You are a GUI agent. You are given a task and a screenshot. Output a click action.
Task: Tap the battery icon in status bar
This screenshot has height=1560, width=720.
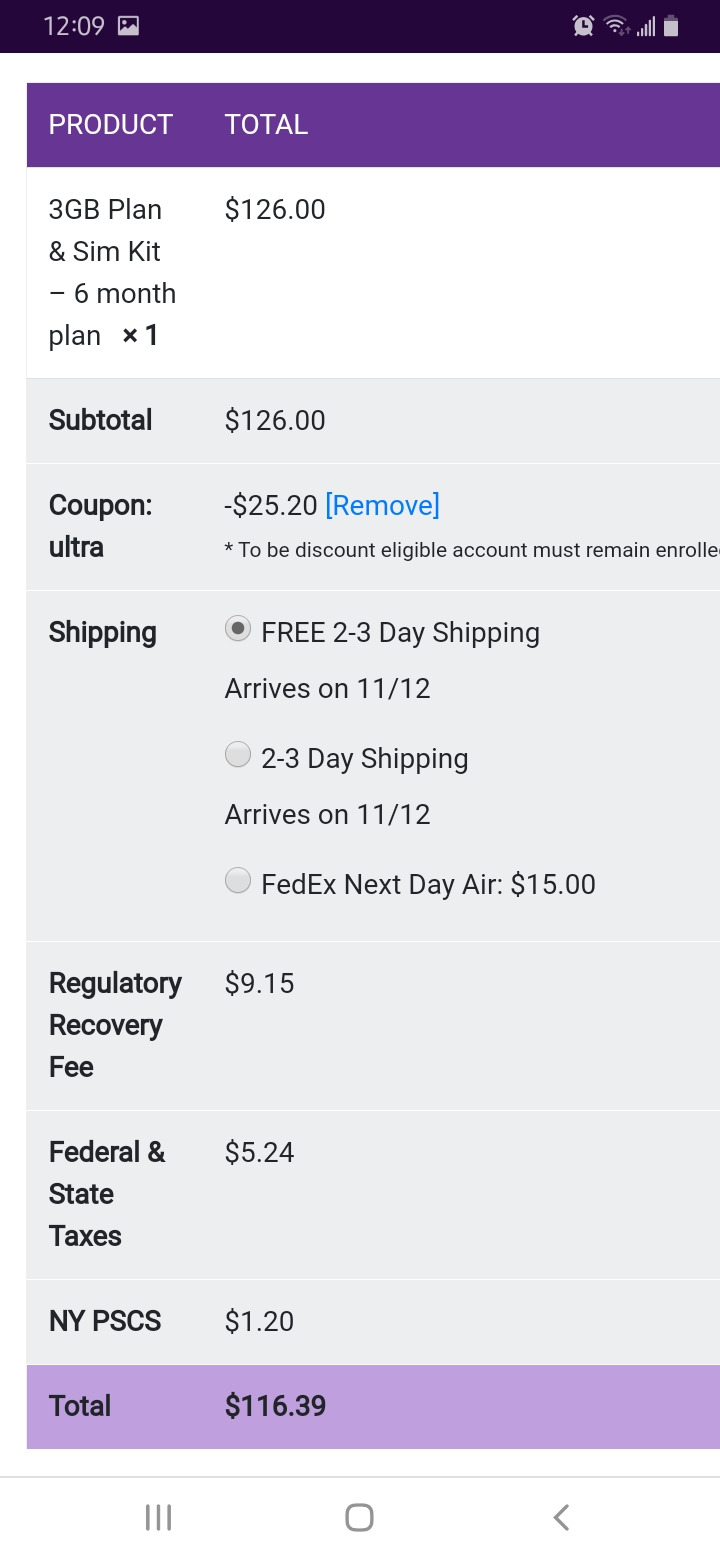tap(671, 26)
